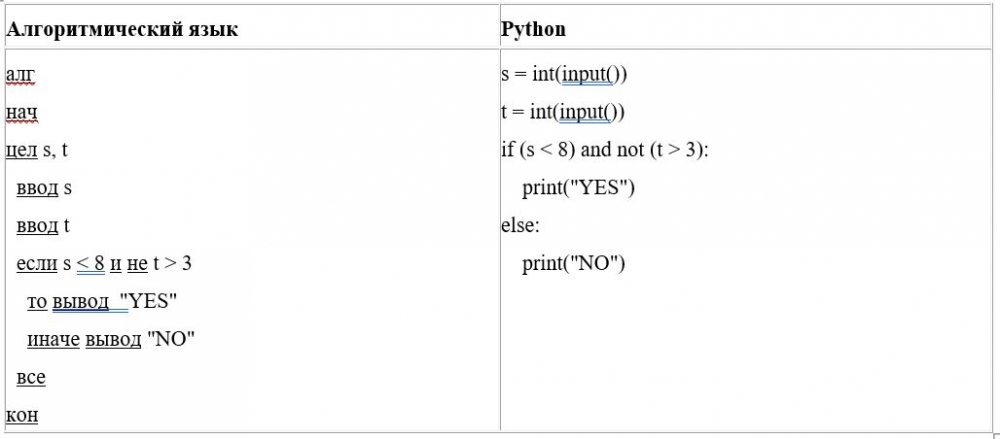The height and width of the screenshot is (439, 1000).
Task: Click the "if (s < 8) and not (t > 3):" line
Action: click(x=611, y=150)
